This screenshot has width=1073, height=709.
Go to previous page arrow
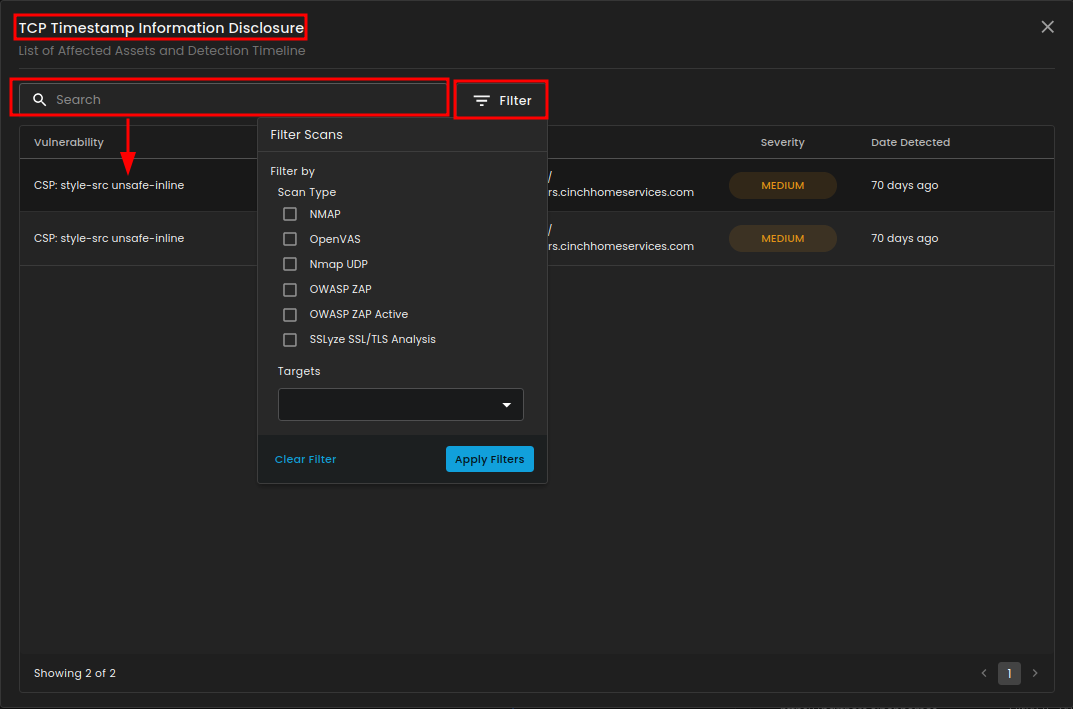pos(984,674)
